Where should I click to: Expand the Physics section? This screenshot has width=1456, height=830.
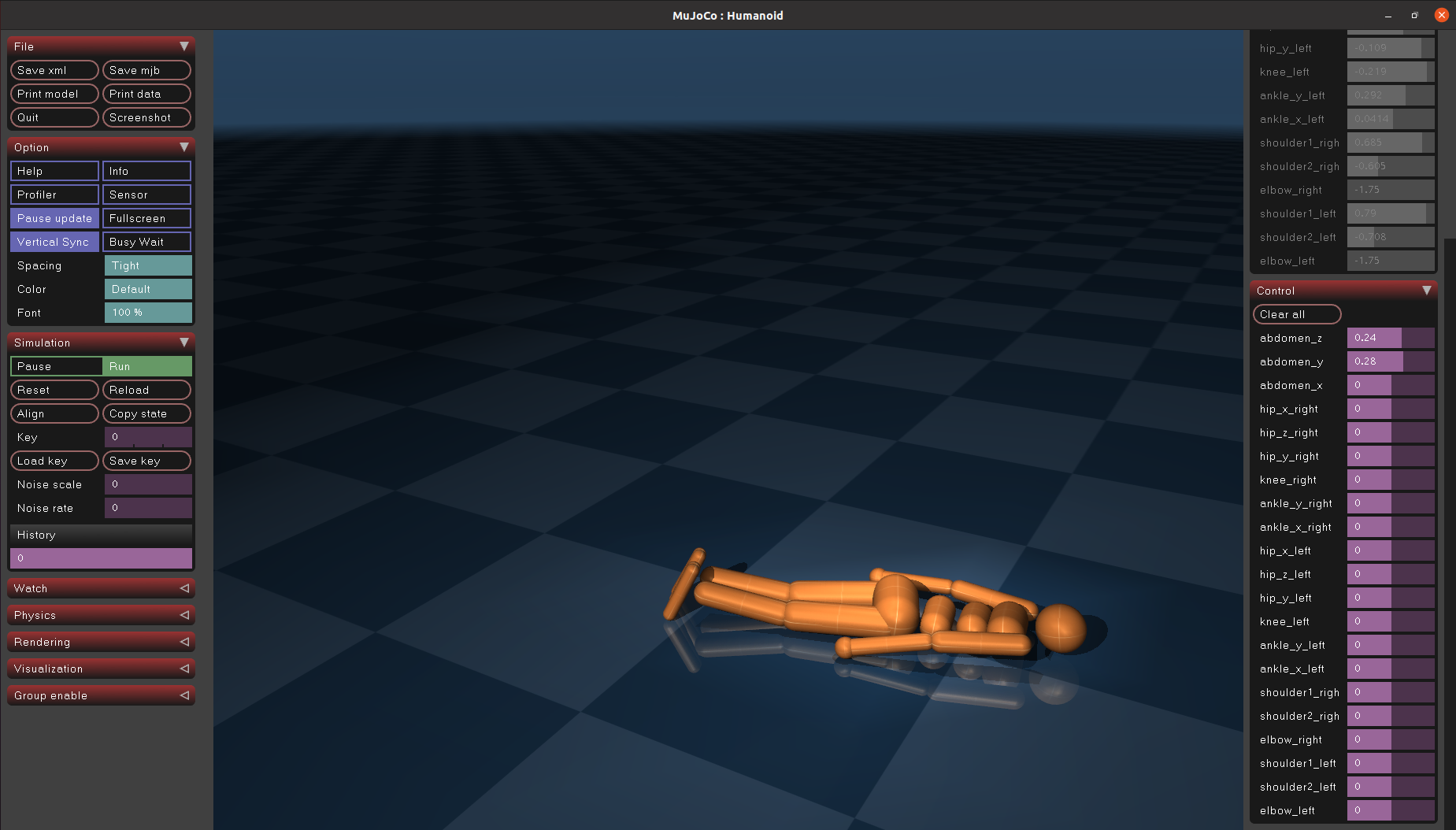(101, 615)
